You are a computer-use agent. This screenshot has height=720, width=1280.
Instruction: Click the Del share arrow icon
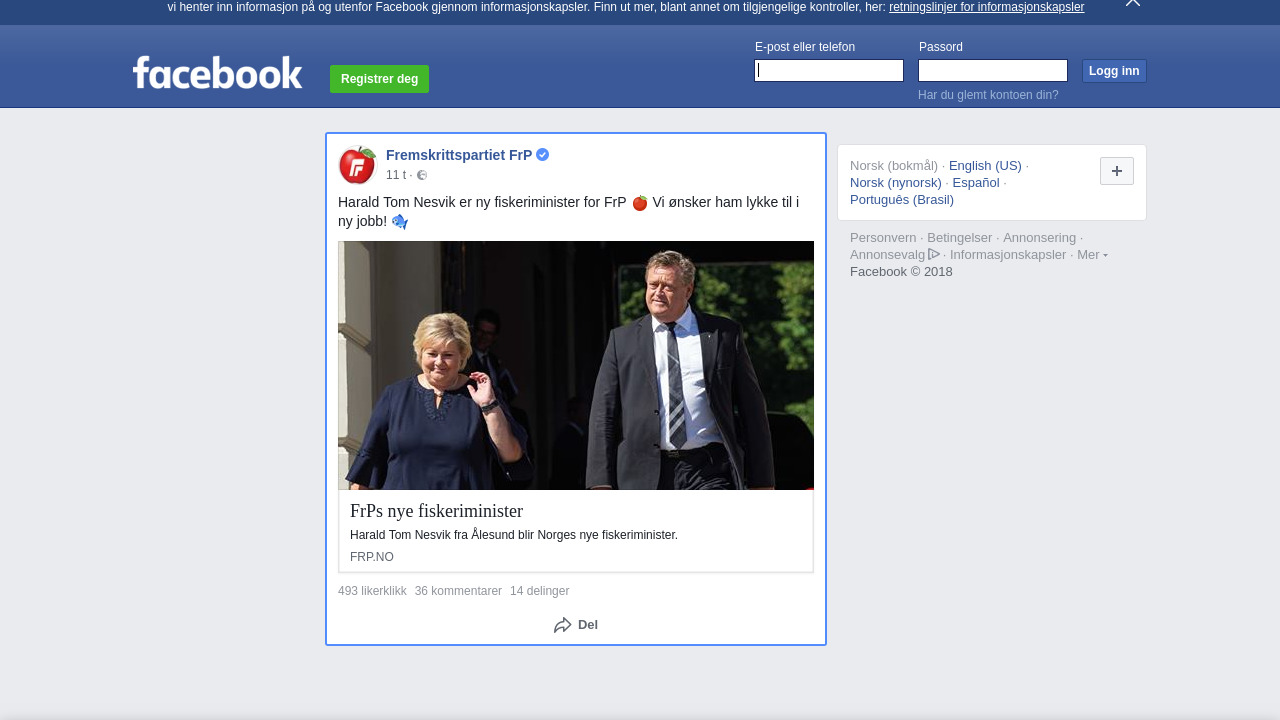click(563, 625)
